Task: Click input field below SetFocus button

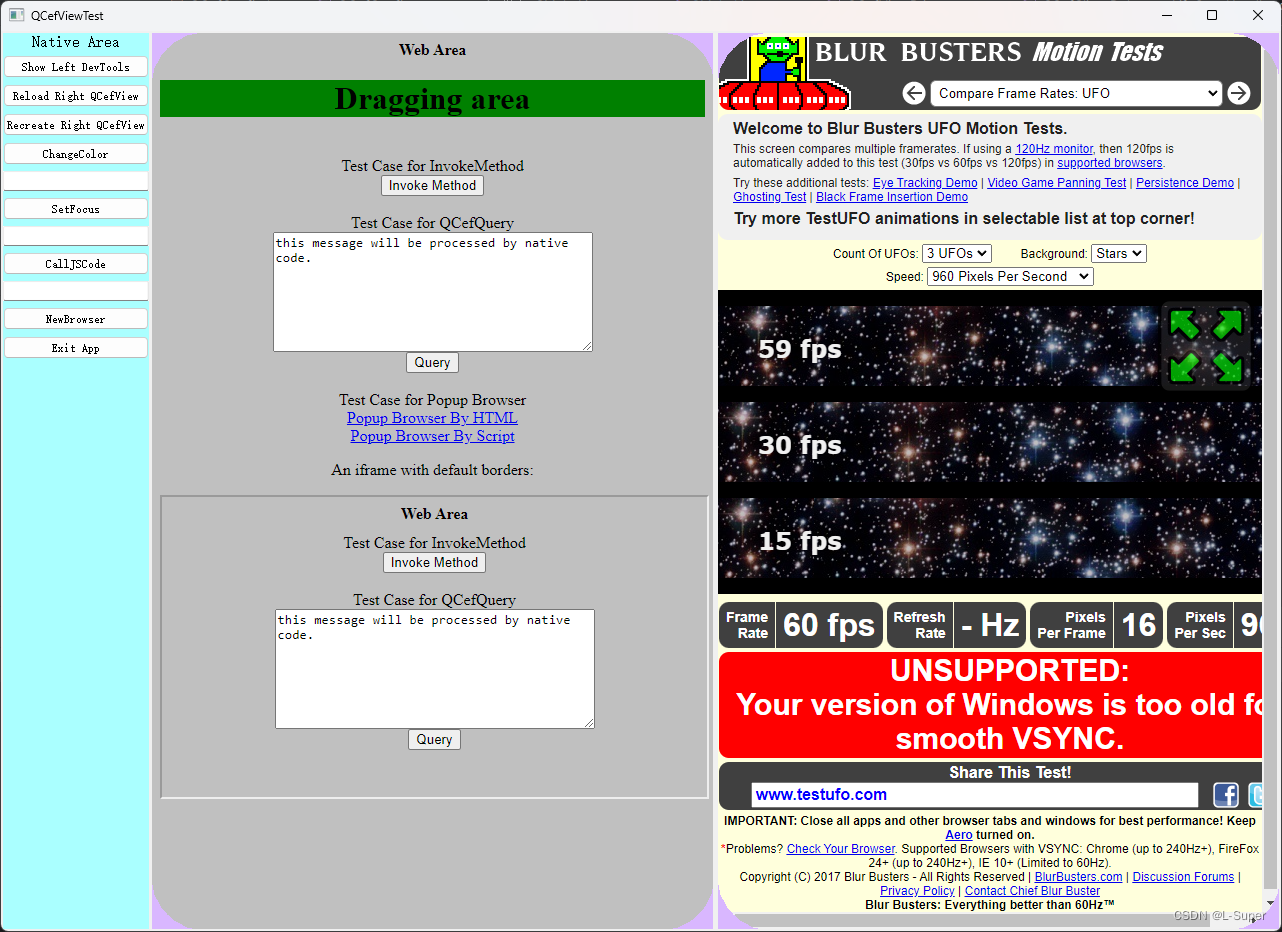Action: (x=76, y=236)
